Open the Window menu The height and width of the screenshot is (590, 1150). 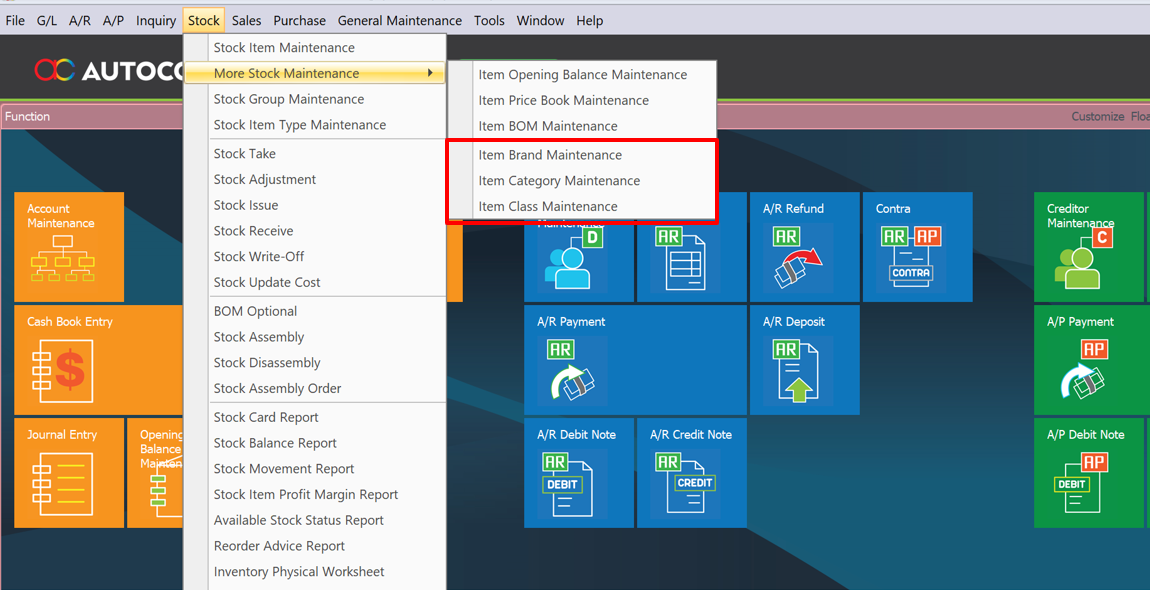[541, 21]
